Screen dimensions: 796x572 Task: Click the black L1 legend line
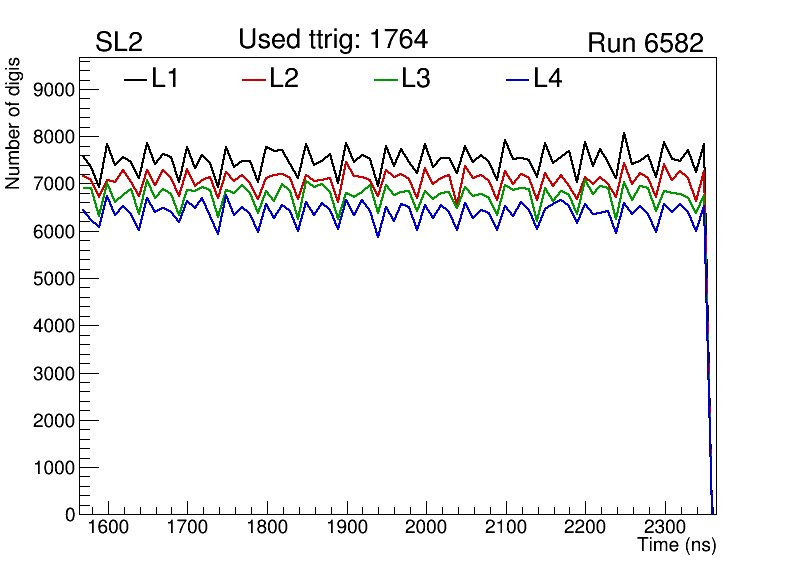pos(135,79)
